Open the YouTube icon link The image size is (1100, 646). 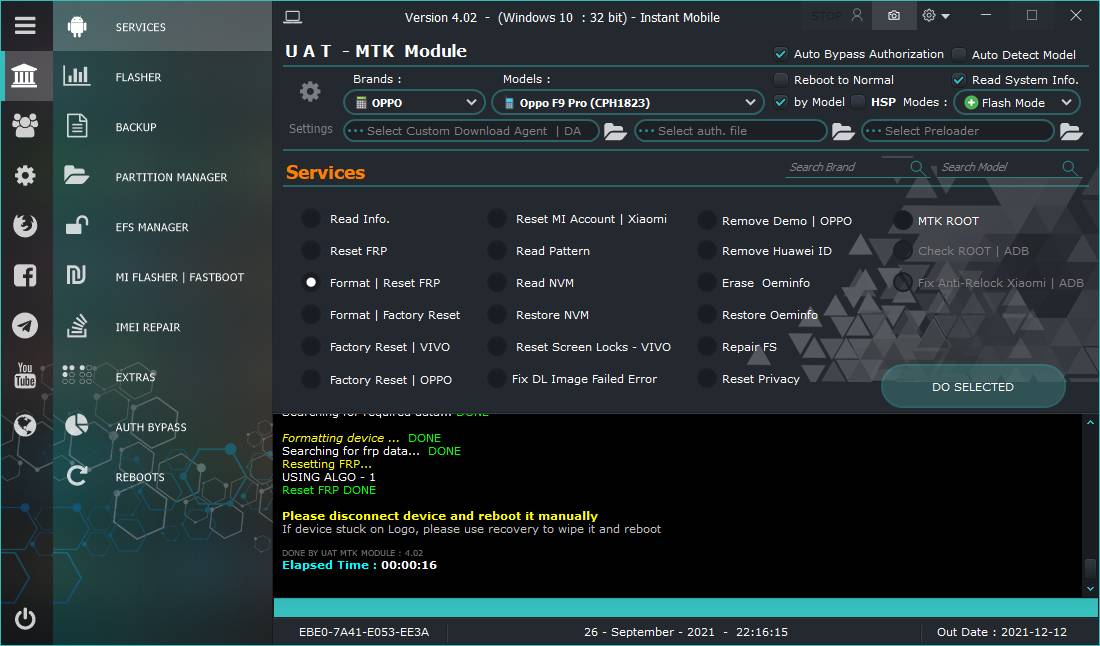25,375
